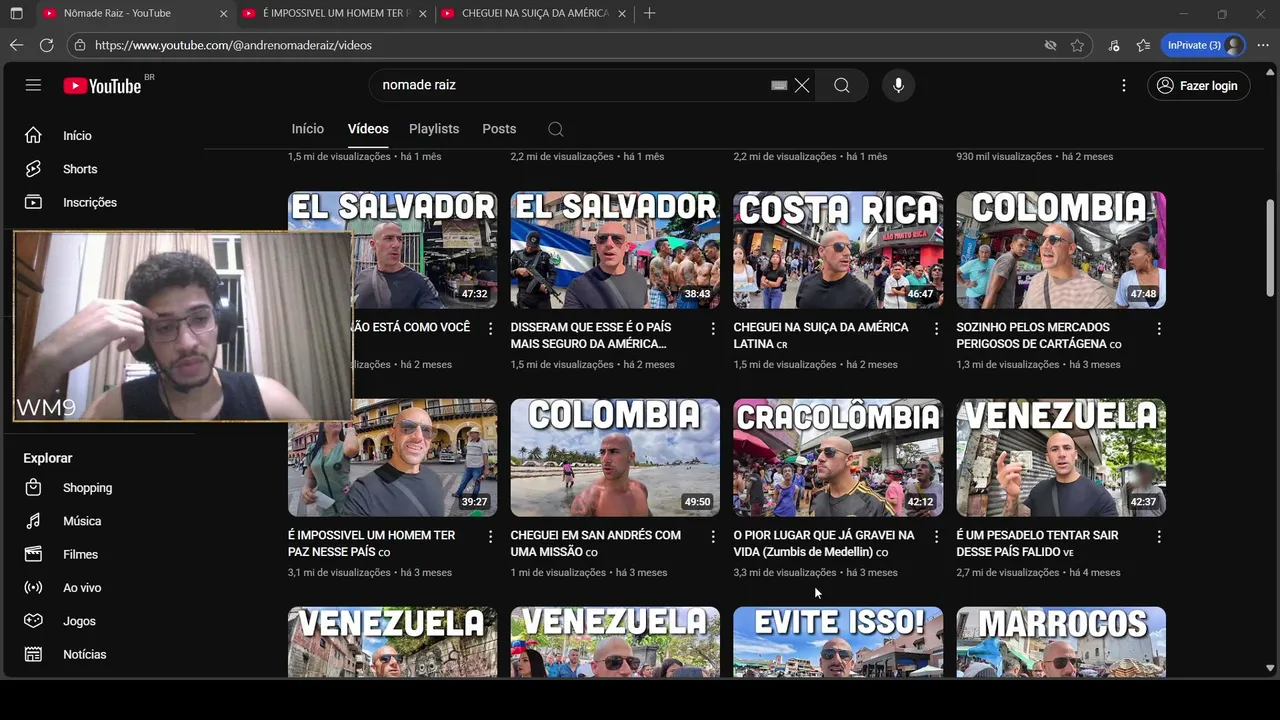Switch to the Posts tab
This screenshot has height=720, width=1280.
(x=499, y=129)
